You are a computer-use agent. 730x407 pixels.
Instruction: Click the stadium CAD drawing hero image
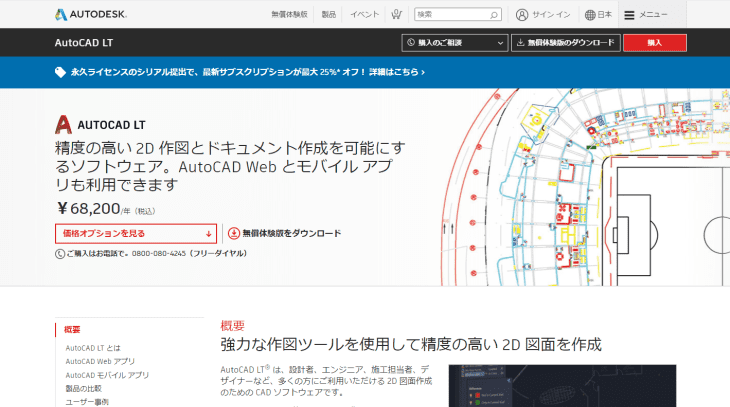585,187
